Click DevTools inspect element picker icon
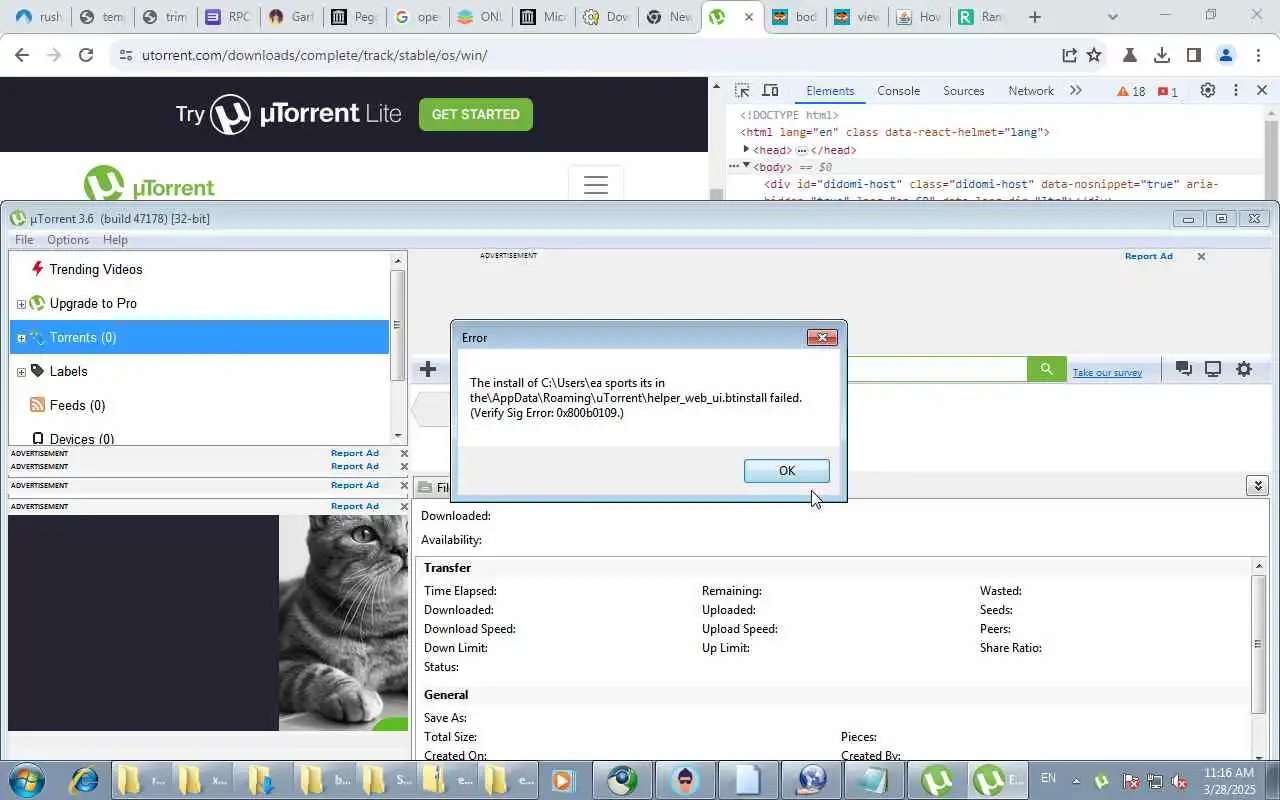1280x800 pixels. pyautogui.click(x=742, y=90)
